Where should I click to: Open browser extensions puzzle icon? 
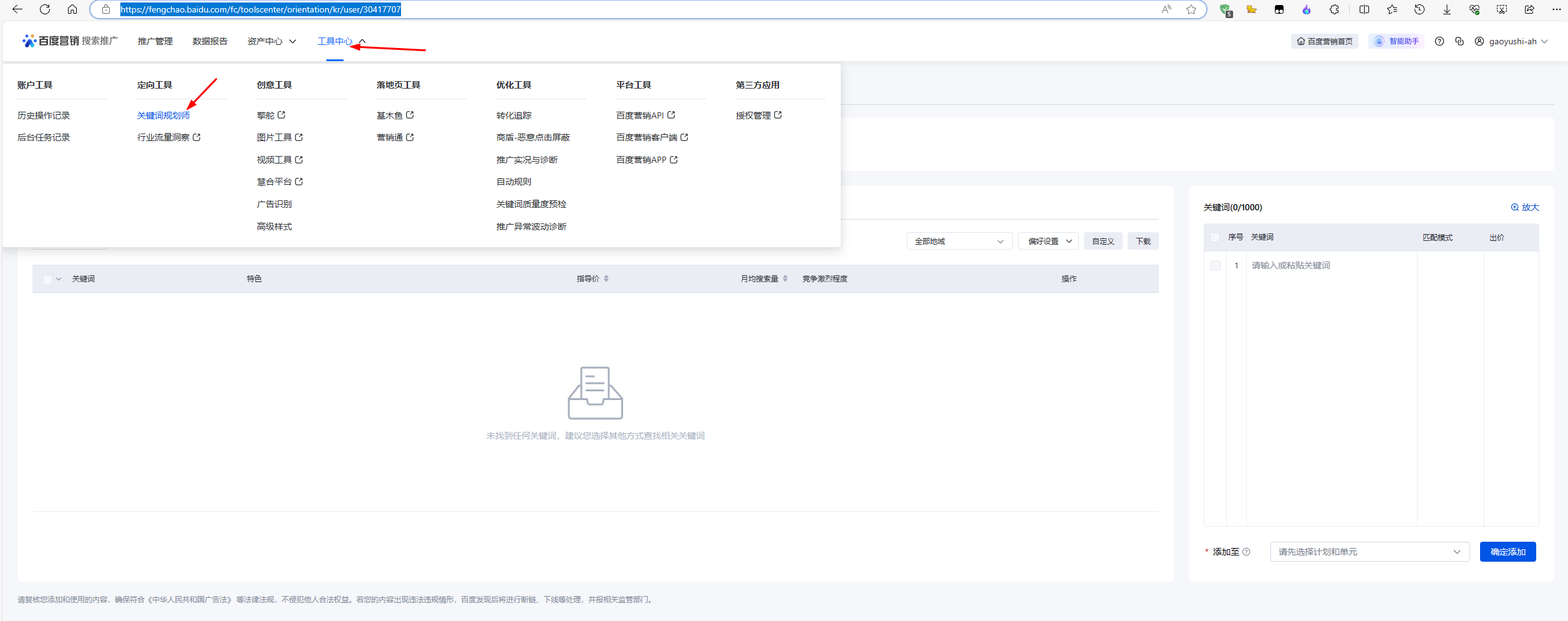click(1334, 9)
